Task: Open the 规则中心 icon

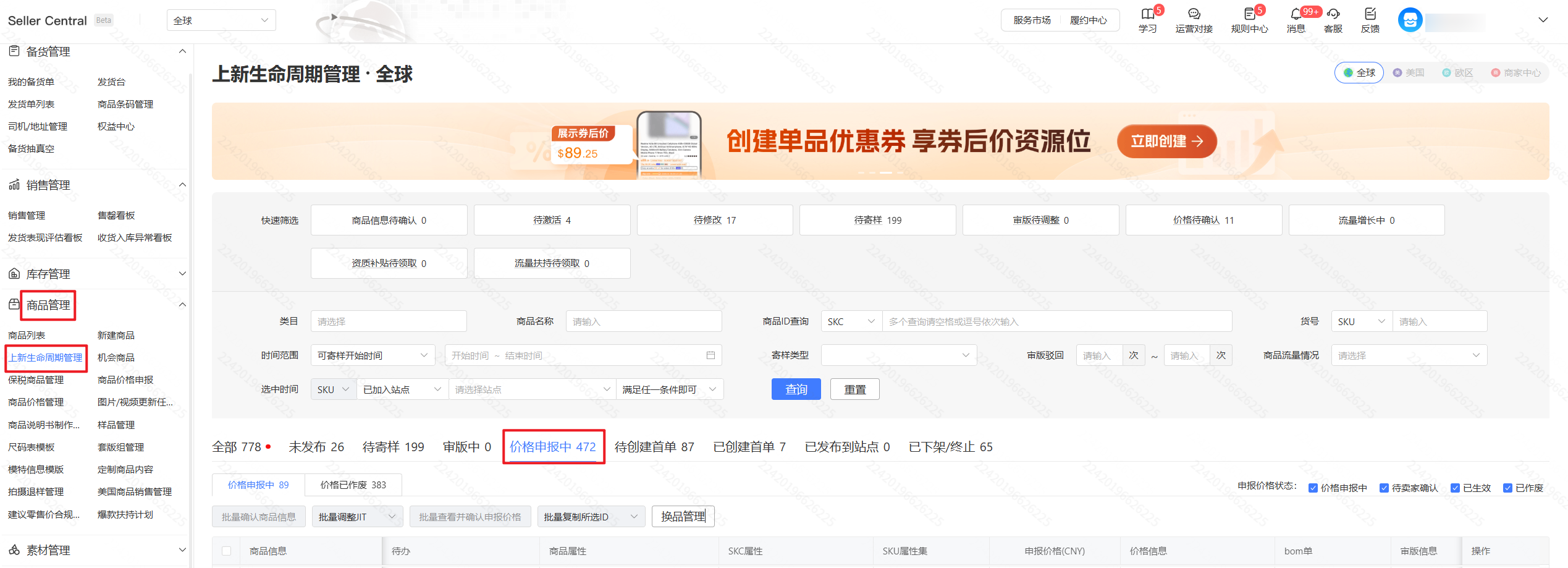Action: tap(1249, 14)
